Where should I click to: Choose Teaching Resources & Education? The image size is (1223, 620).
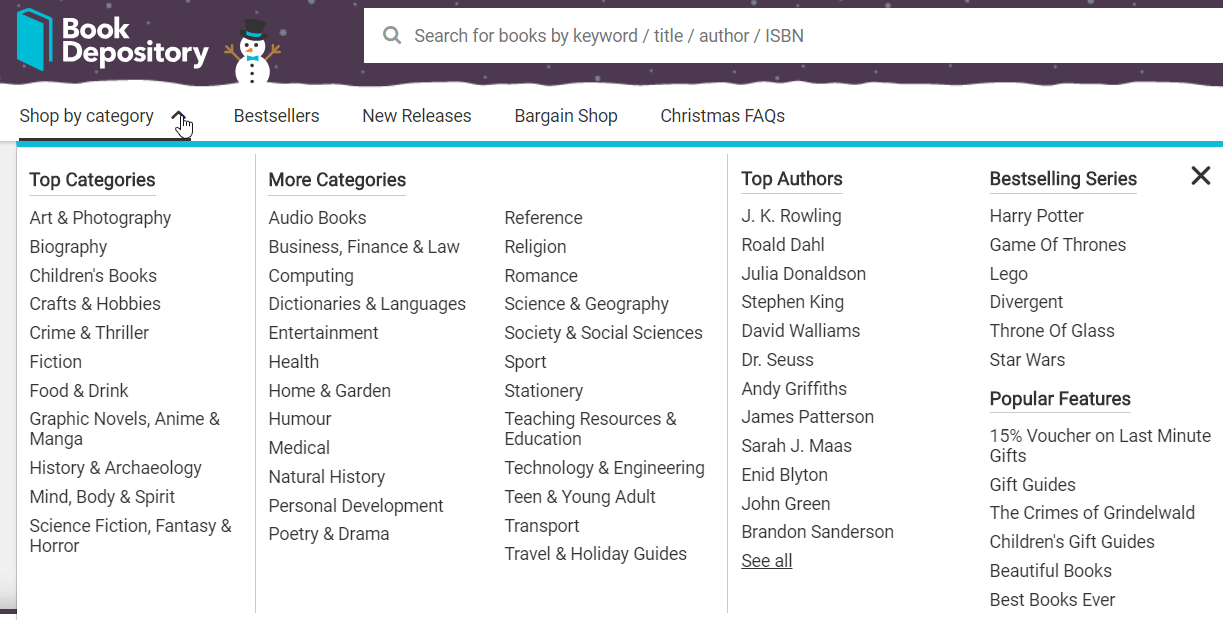click(590, 429)
